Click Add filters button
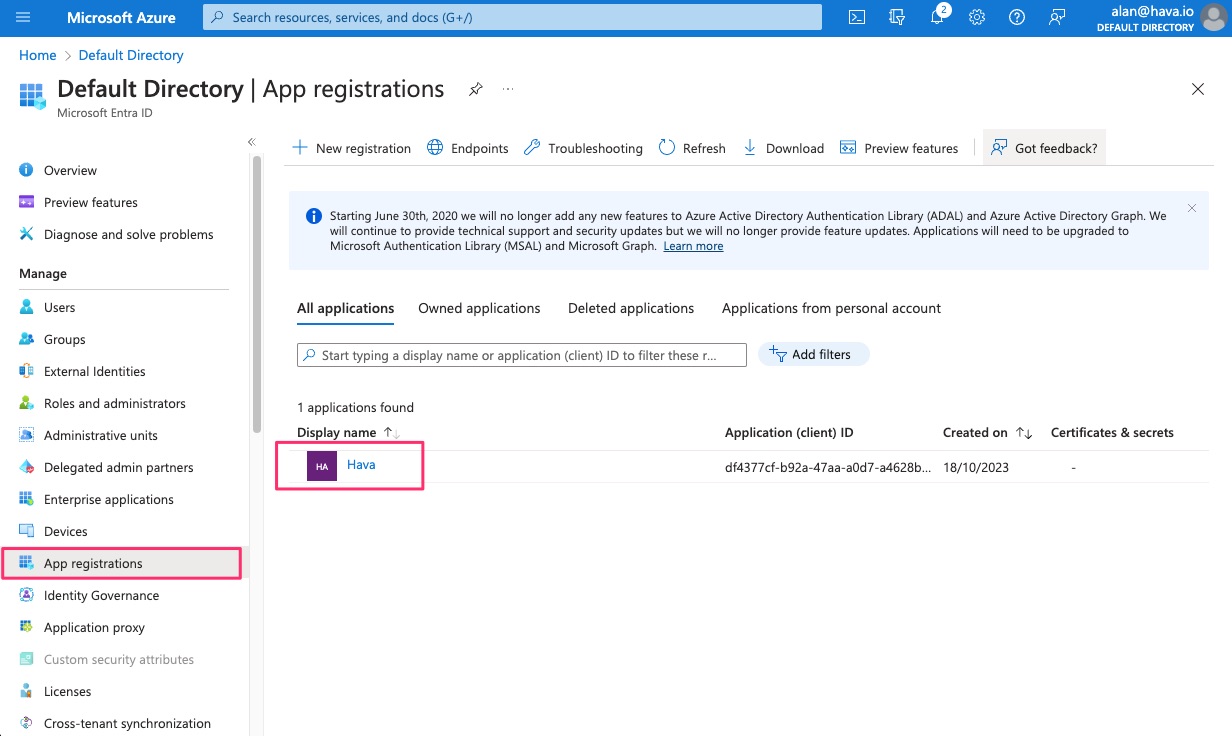The height and width of the screenshot is (736, 1232). (812, 354)
